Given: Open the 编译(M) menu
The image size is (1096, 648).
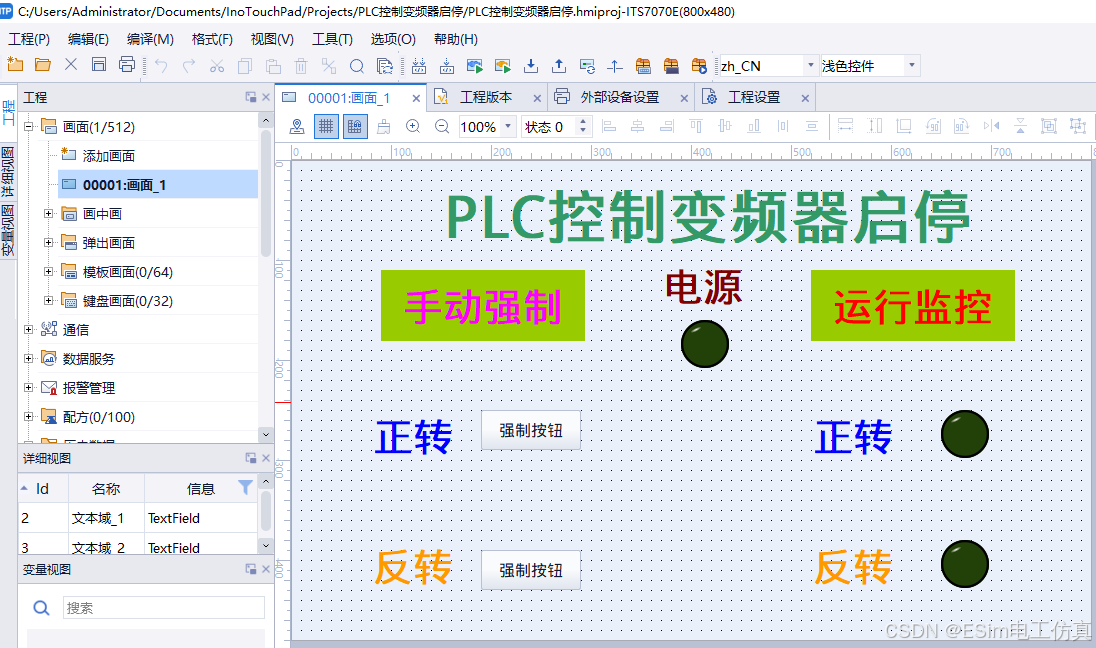Looking at the screenshot, I should point(150,39).
